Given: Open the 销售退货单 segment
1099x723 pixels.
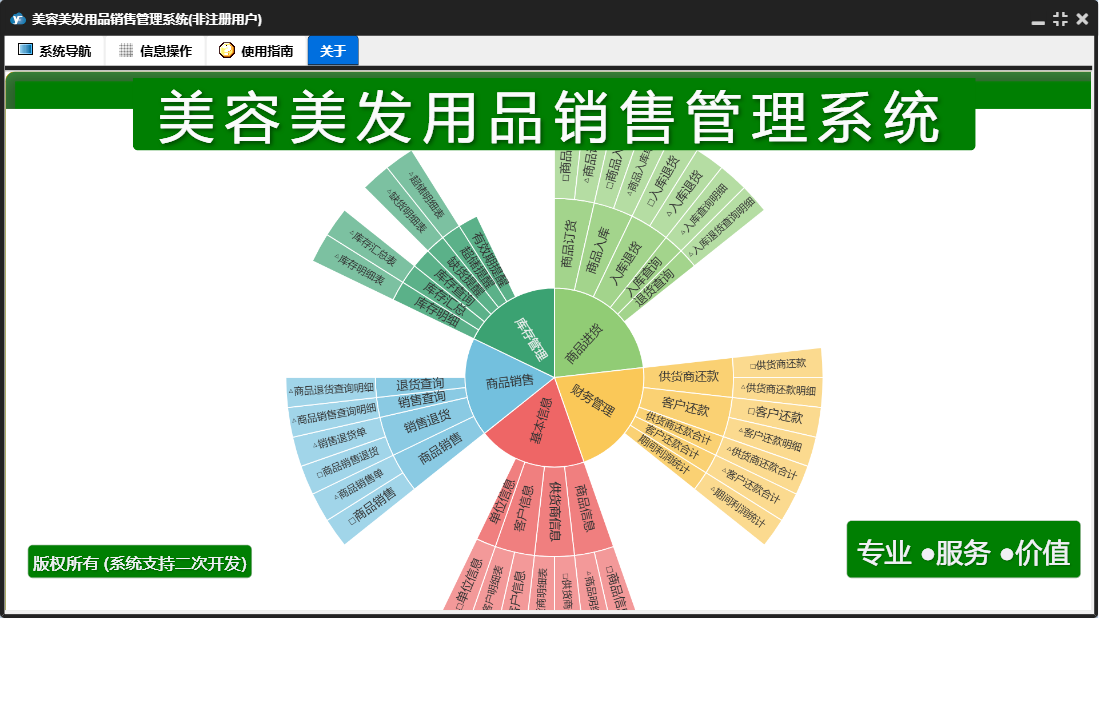Looking at the screenshot, I should [341, 439].
